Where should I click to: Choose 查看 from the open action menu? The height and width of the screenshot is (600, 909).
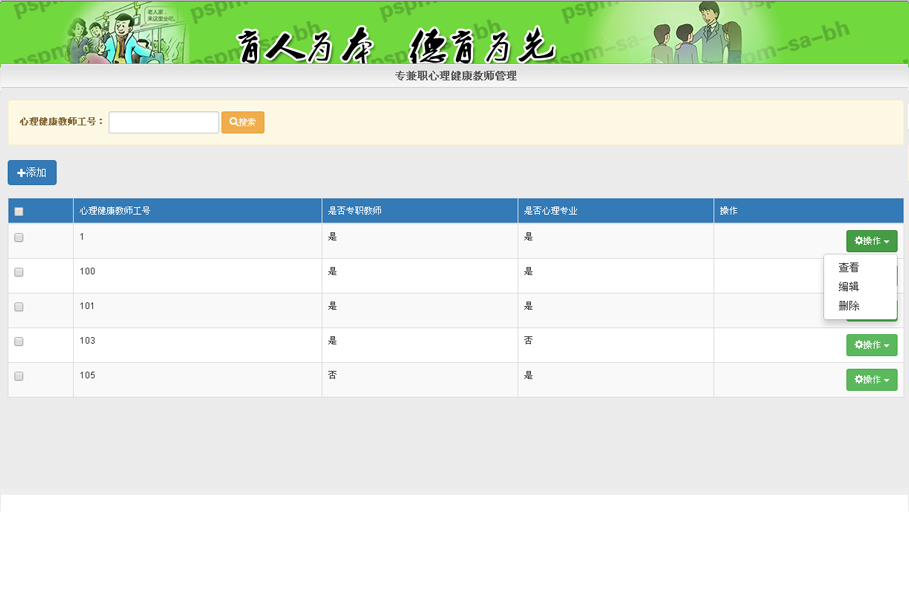[x=849, y=268]
